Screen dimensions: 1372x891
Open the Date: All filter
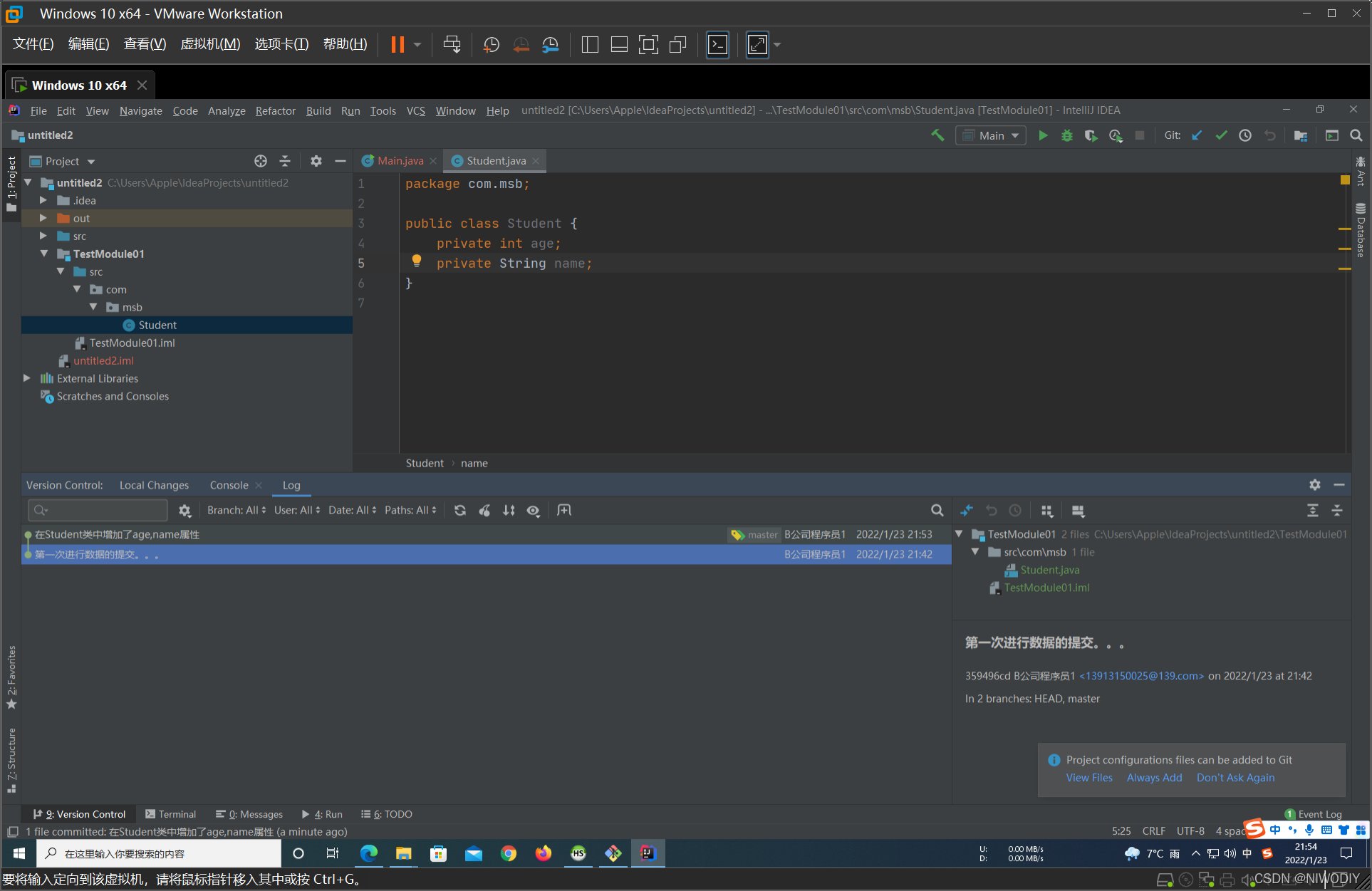click(352, 510)
